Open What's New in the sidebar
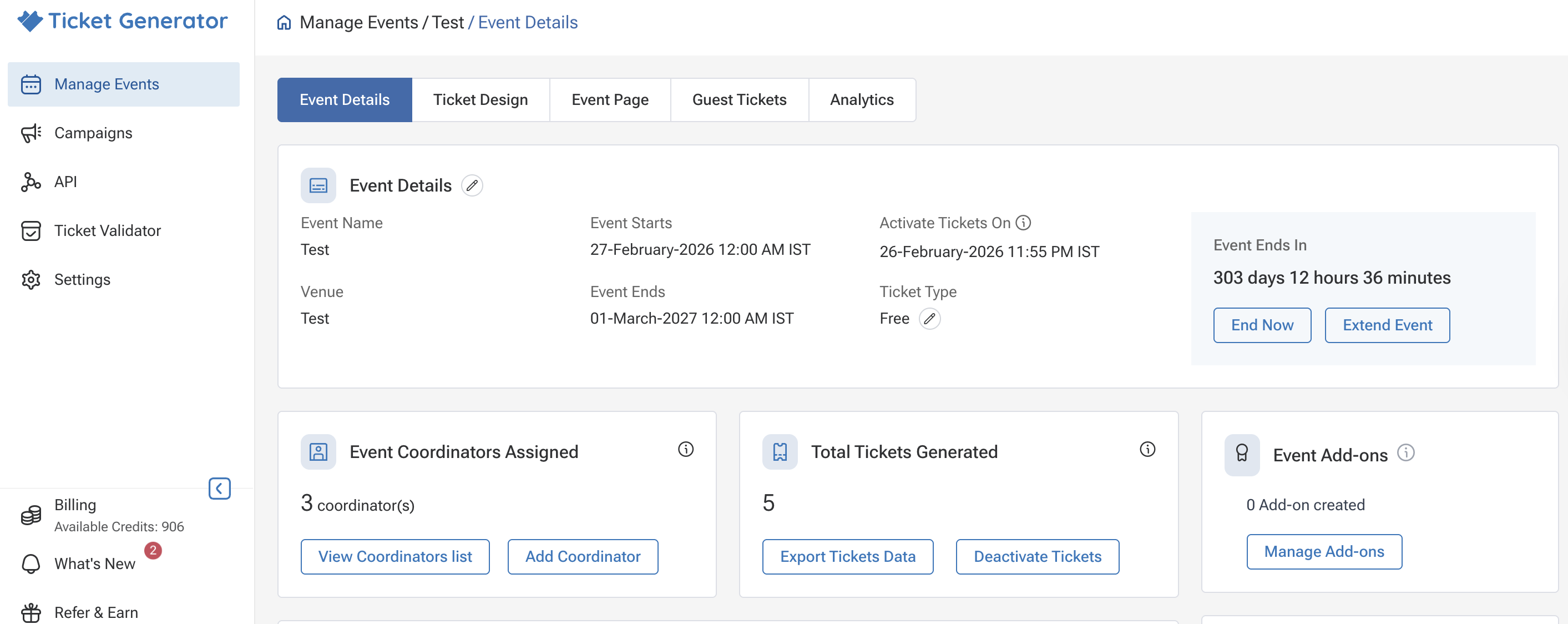The image size is (1568, 624). click(x=124, y=563)
